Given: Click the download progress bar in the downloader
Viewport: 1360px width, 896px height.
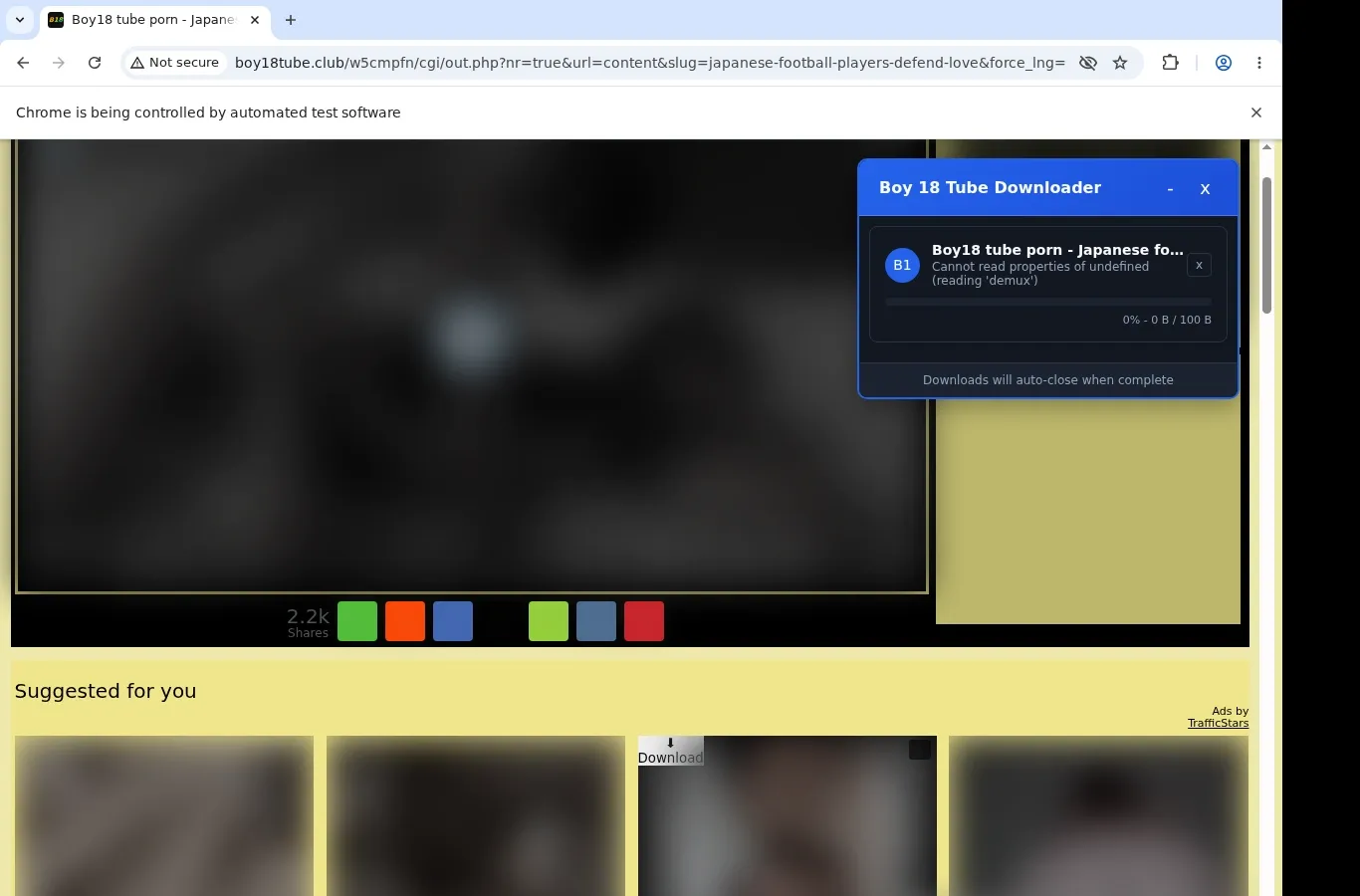Looking at the screenshot, I should pyautogui.click(x=1048, y=302).
